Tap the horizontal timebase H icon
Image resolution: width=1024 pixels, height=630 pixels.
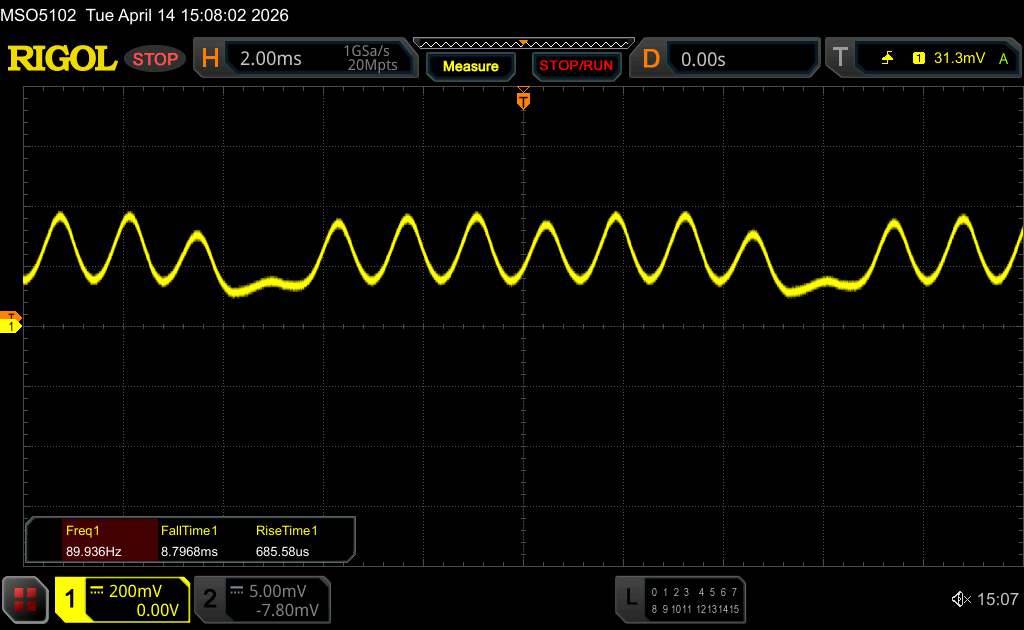pyautogui.click(x=210, y=59)
